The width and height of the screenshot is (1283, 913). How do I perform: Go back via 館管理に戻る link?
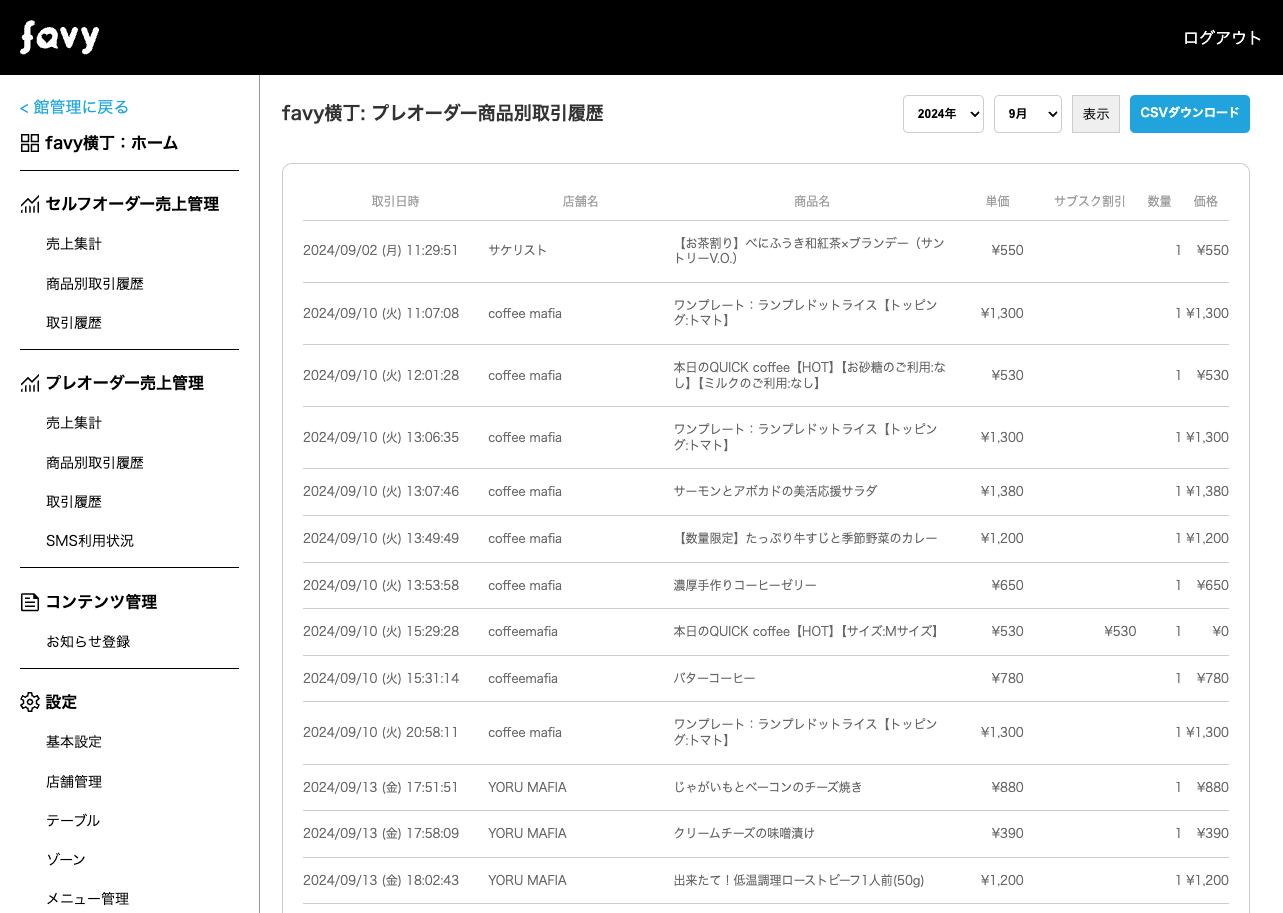(x=74, y=107)
